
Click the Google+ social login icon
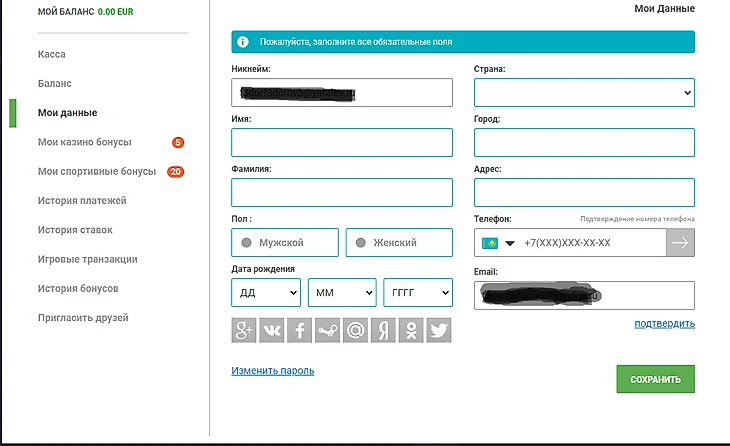click(x=244, y=331)
